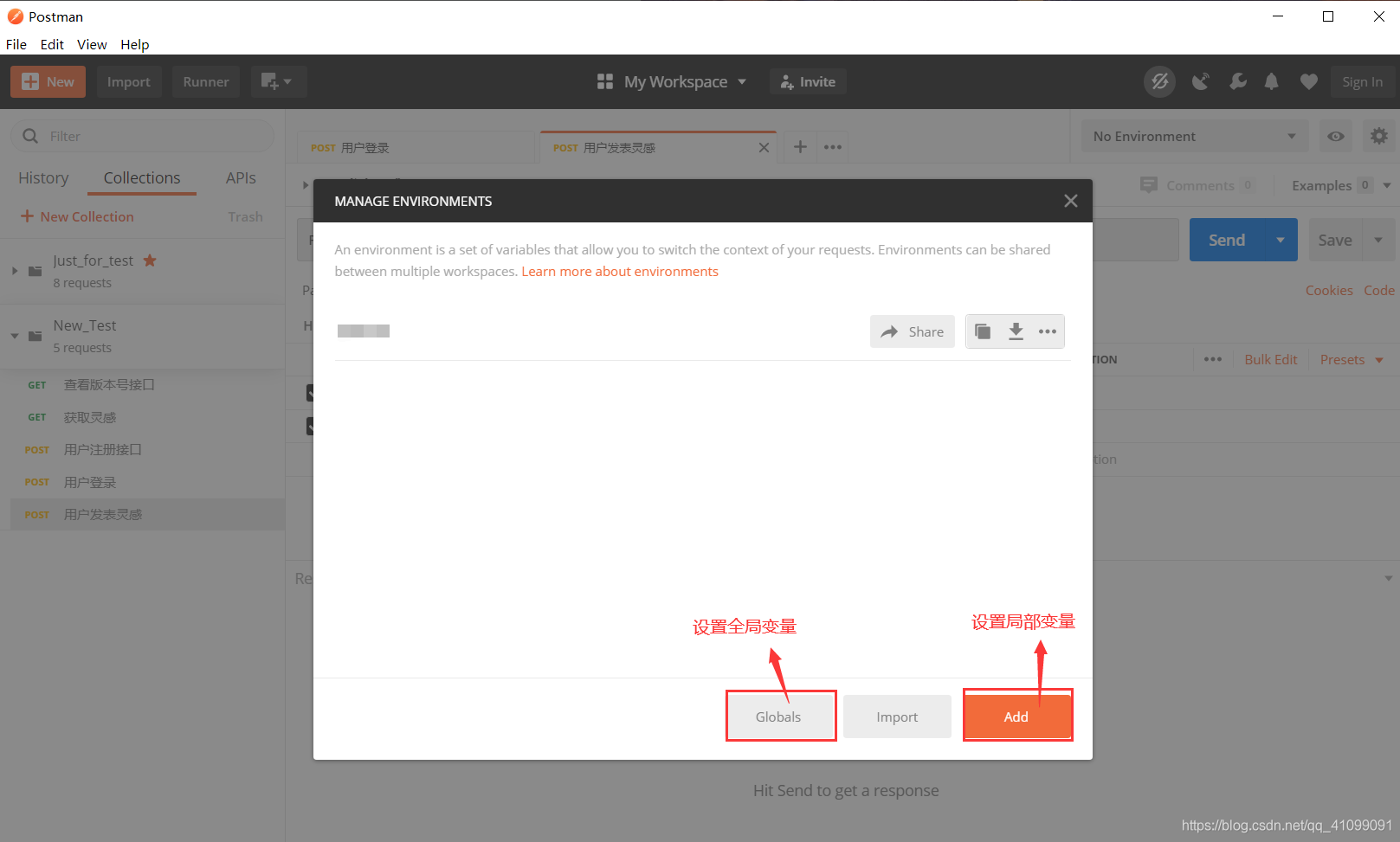Click the Import button in dialog
This screenshot has width=1400, height=842.
897,717
